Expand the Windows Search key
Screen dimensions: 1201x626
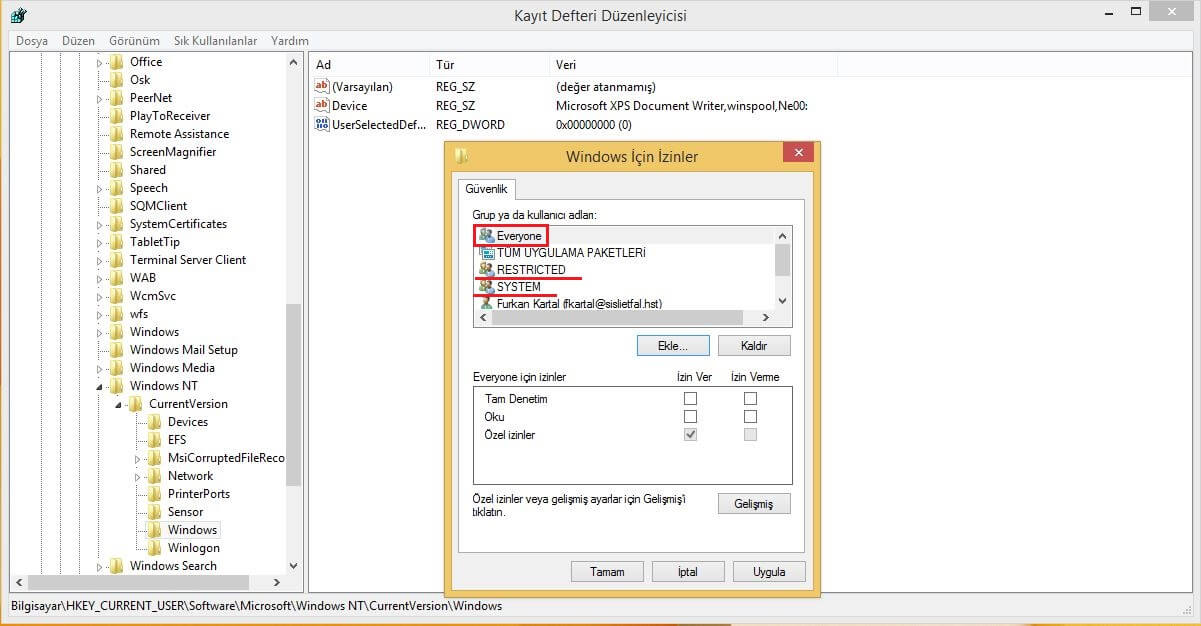pyautogui.click(x=100, y=566)
